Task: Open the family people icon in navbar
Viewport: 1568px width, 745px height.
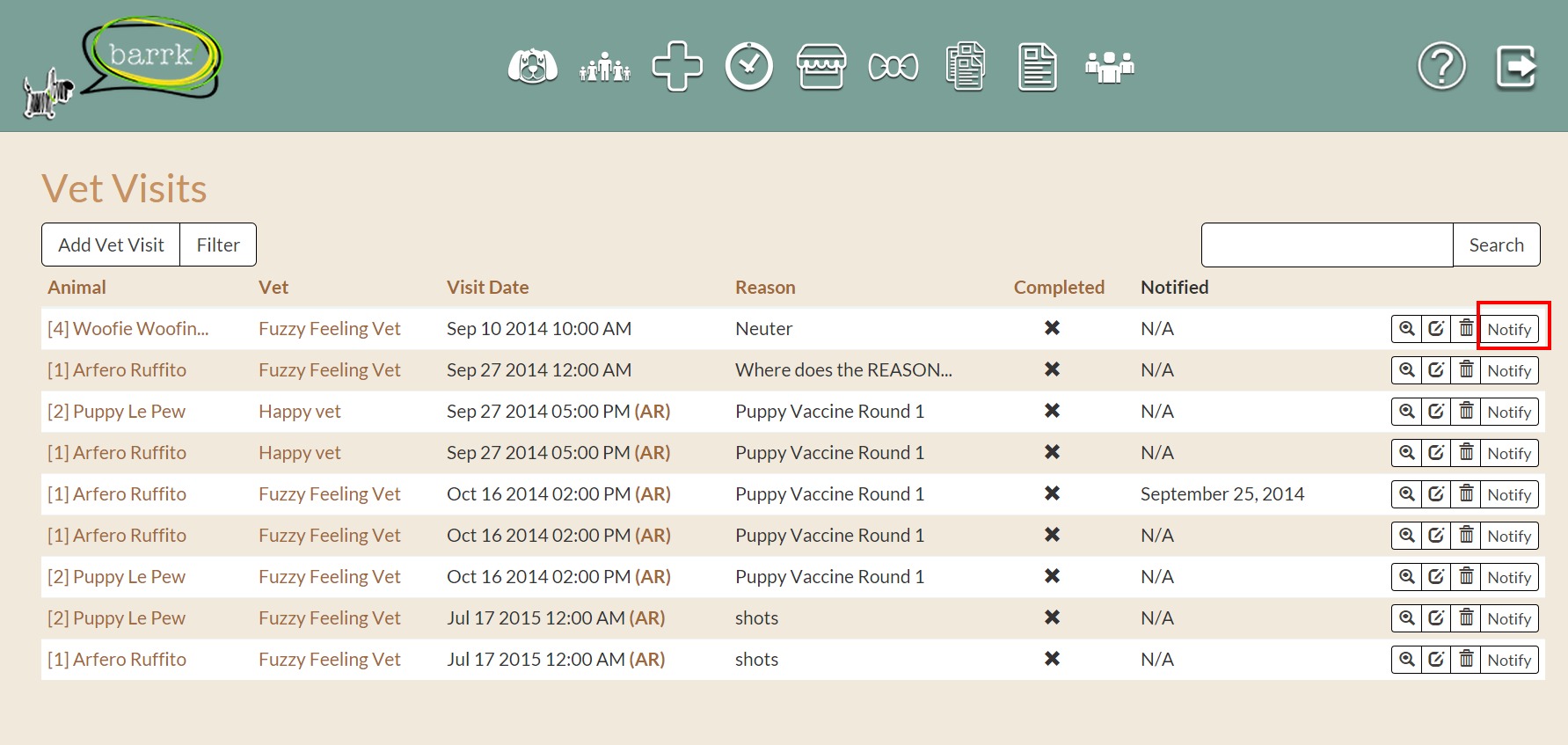Action: [605, 67]
